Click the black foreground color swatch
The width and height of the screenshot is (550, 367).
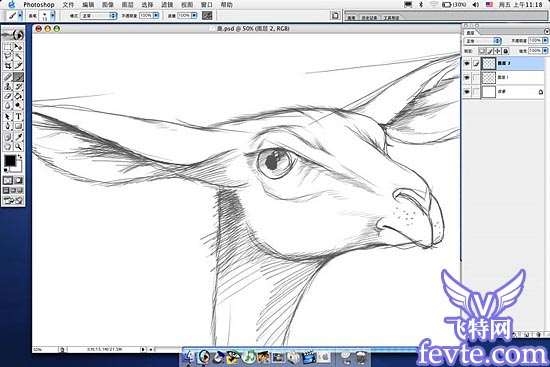(10, 161)
